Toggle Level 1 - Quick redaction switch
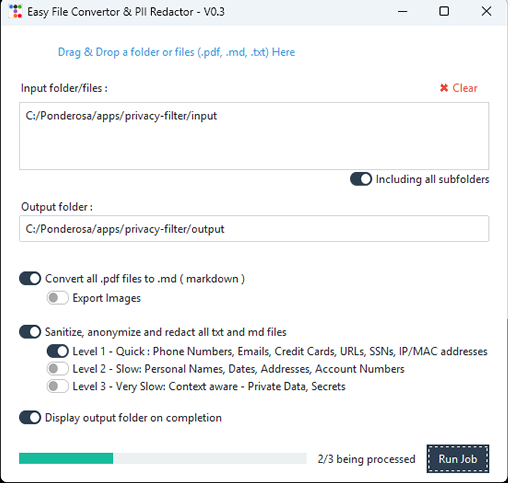This screenshot has height=483, width=508. [x=58, y=351]
